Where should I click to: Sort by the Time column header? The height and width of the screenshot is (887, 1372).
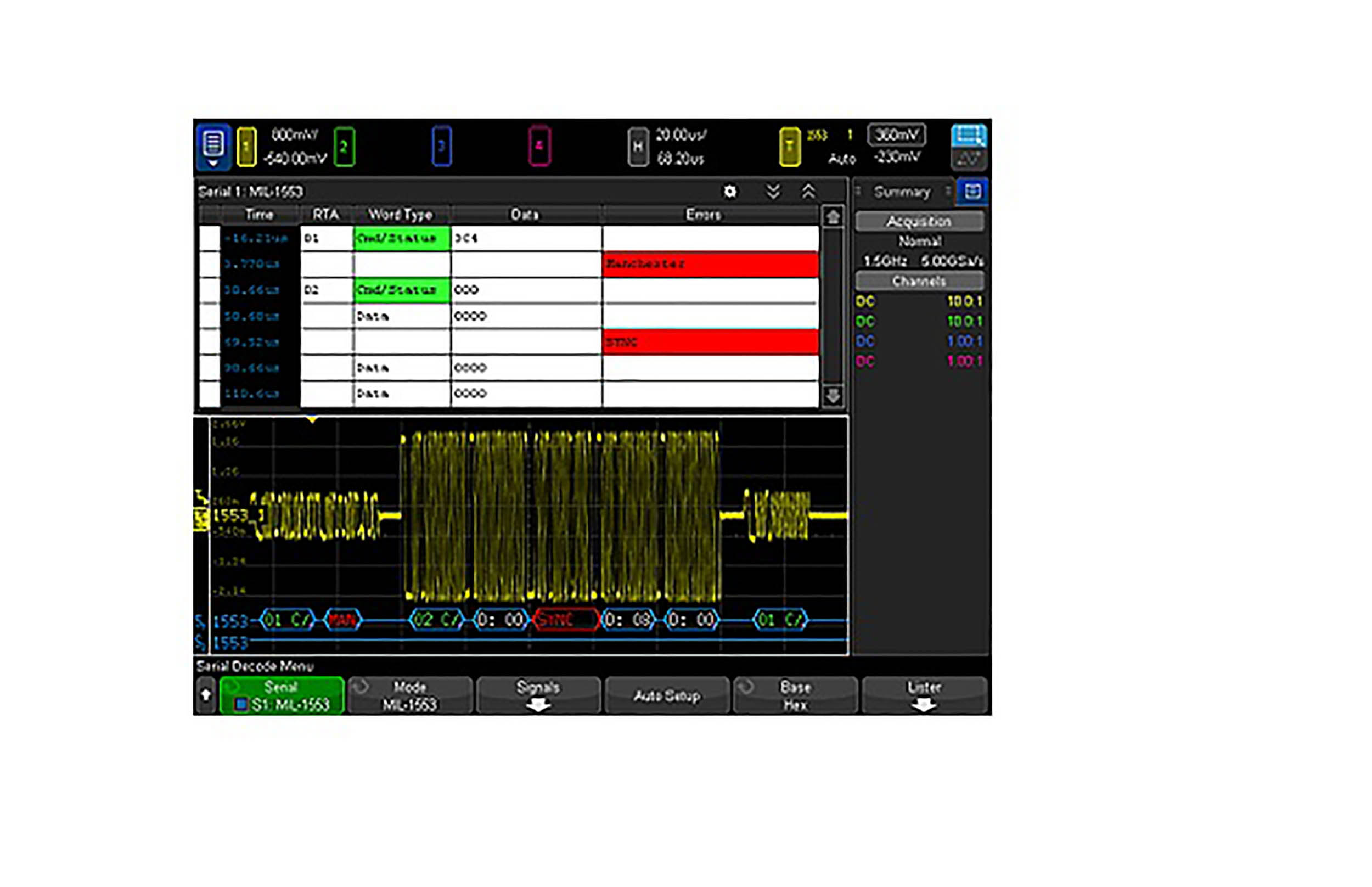tap(259, 215)
